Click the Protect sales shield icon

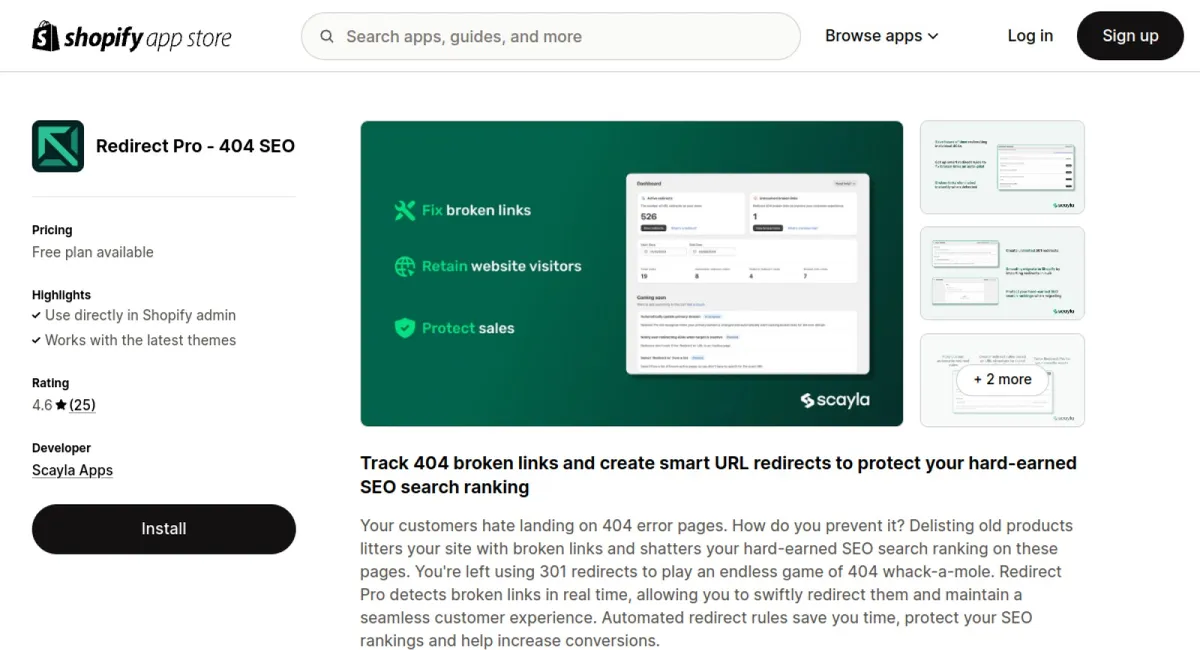coord(405,328)
